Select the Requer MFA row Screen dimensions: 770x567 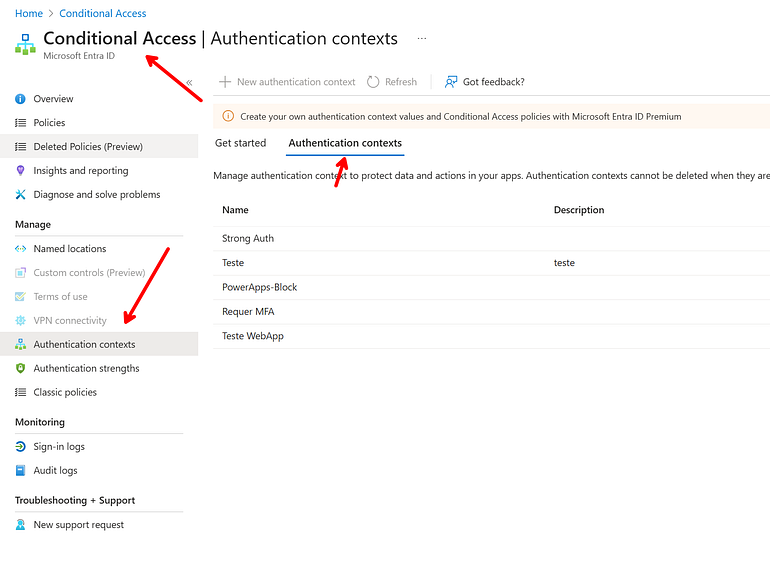coord(492,312)
